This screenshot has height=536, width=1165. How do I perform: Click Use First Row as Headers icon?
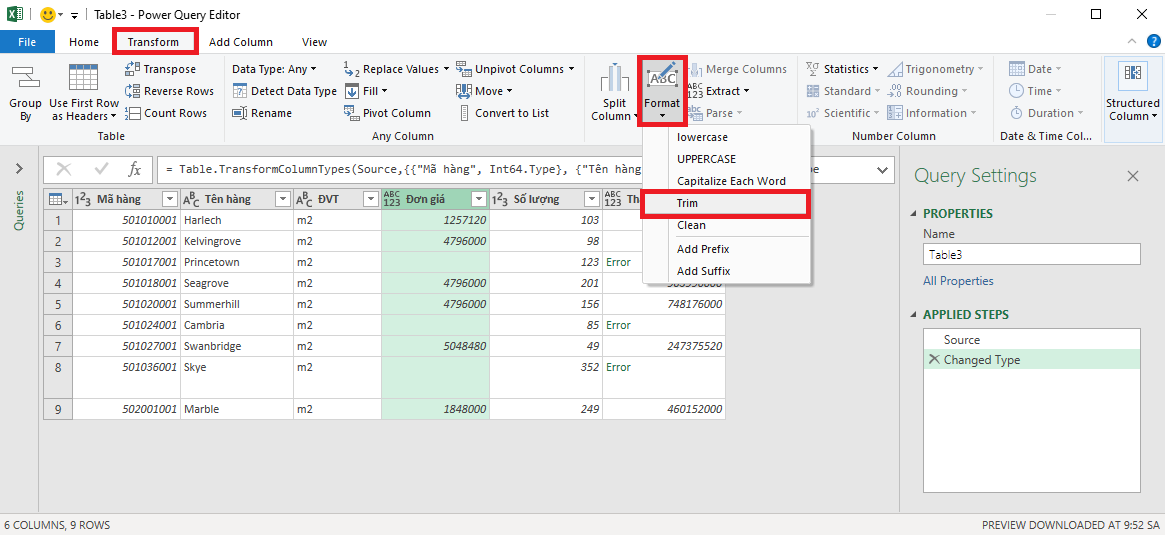pos(83,78)
